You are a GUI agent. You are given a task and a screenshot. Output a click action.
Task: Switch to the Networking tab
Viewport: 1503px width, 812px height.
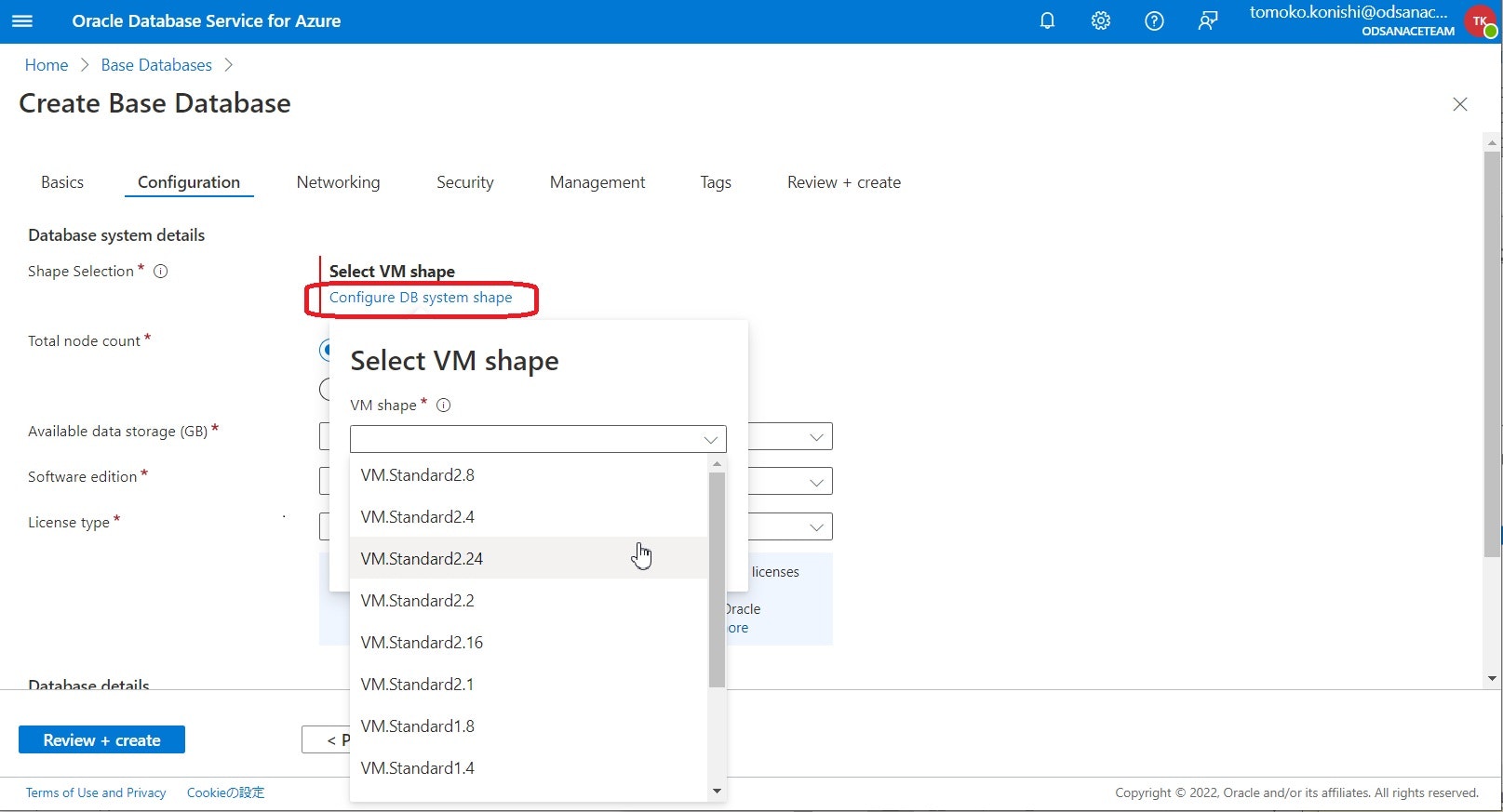tap(338, 182)
